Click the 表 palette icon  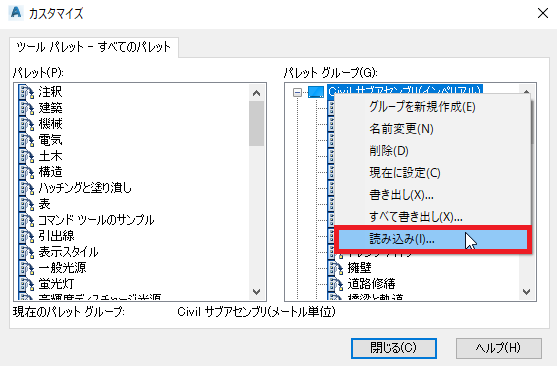point(26,204)
